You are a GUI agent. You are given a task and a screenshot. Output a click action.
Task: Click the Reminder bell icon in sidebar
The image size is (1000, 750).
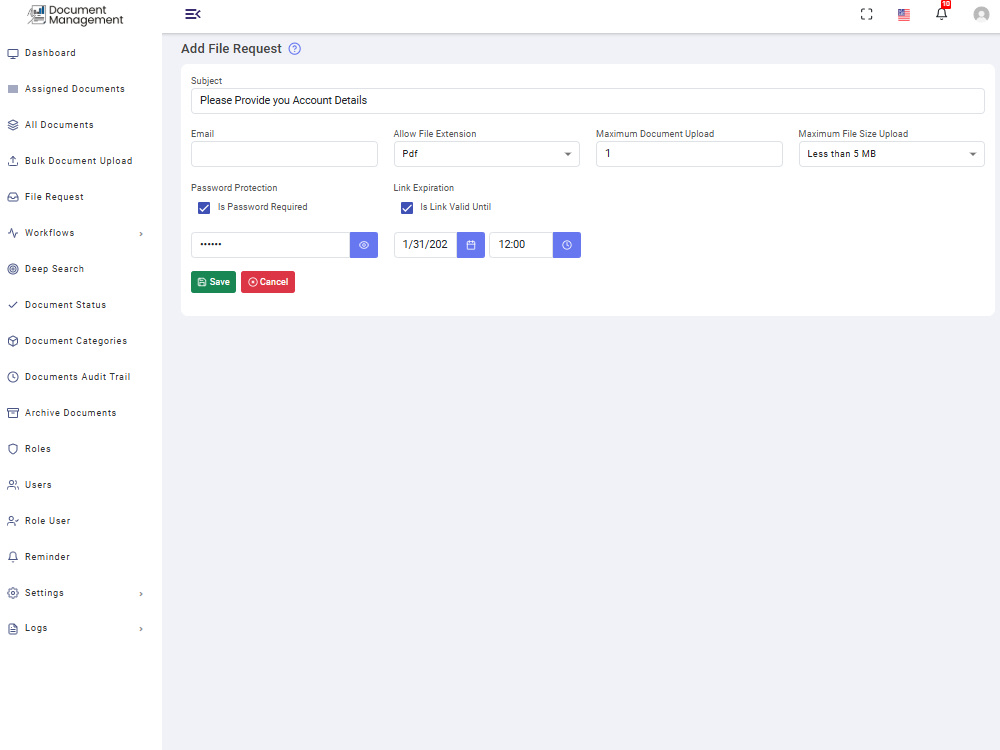point(13,557)
